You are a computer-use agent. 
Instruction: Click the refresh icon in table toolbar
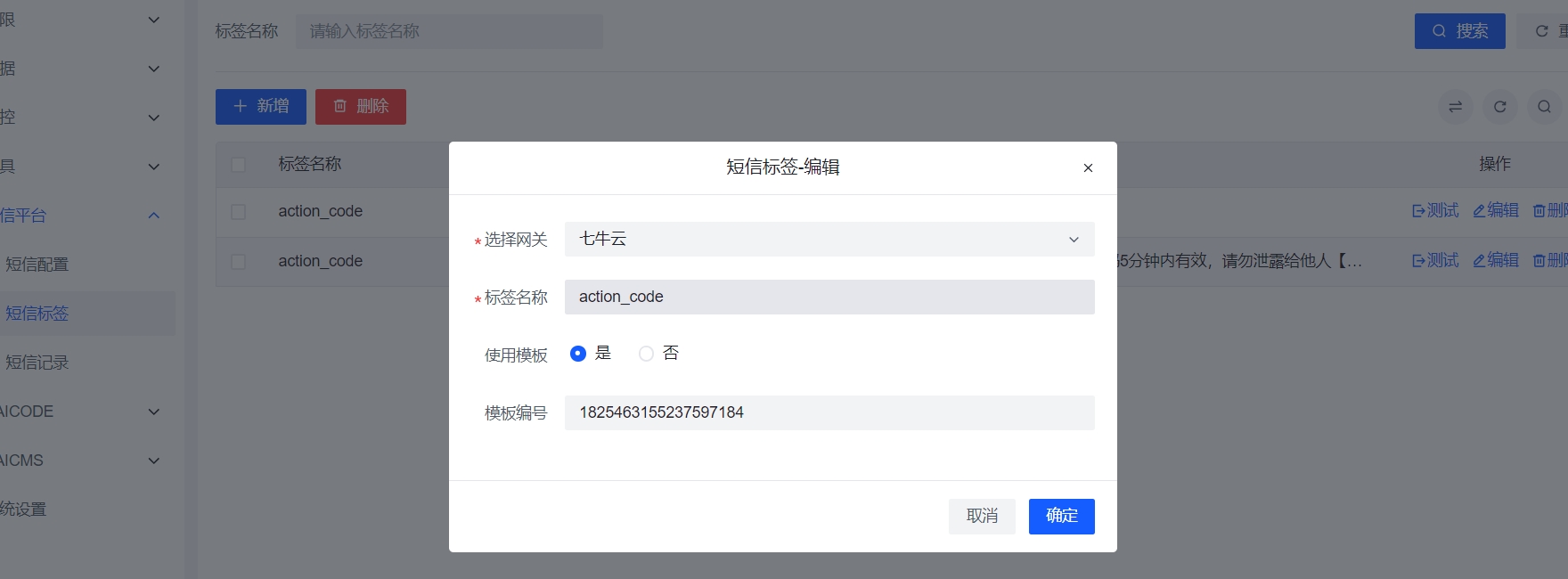point(1500,107)
